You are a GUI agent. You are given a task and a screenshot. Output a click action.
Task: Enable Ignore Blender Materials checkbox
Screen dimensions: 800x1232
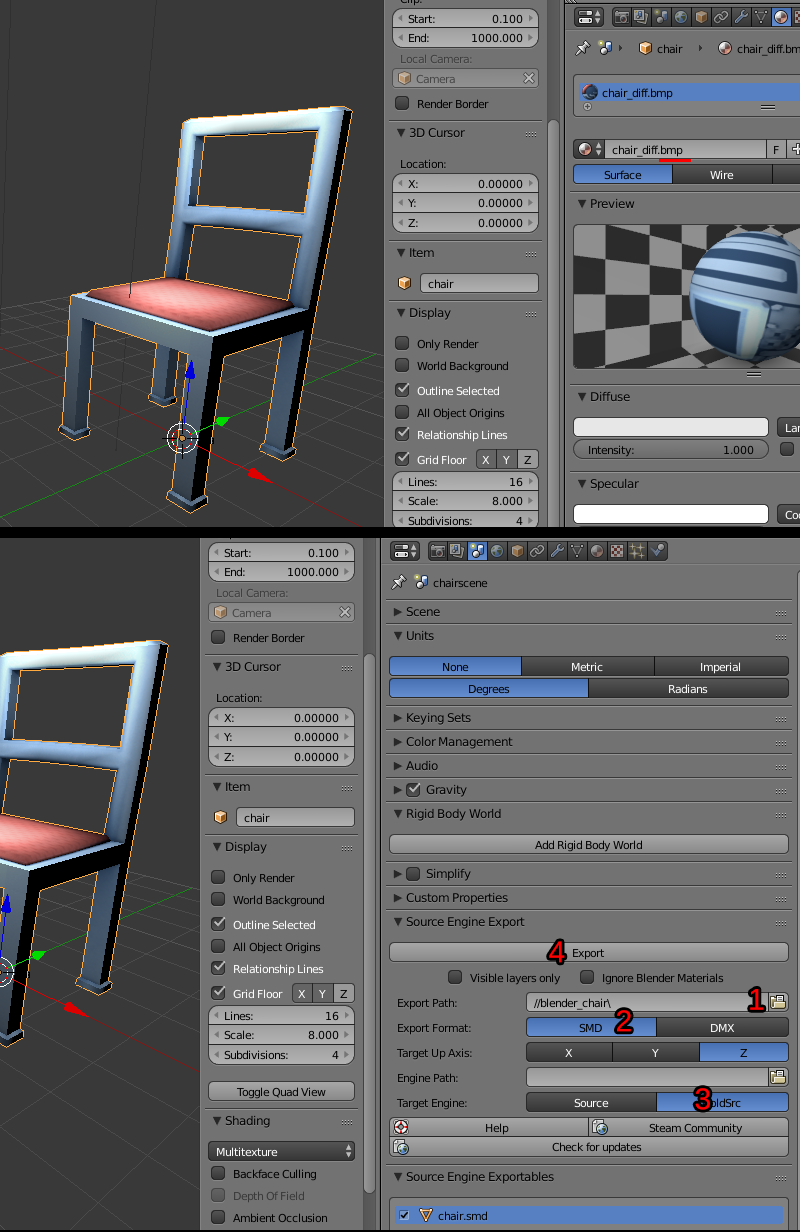(588, 977)
